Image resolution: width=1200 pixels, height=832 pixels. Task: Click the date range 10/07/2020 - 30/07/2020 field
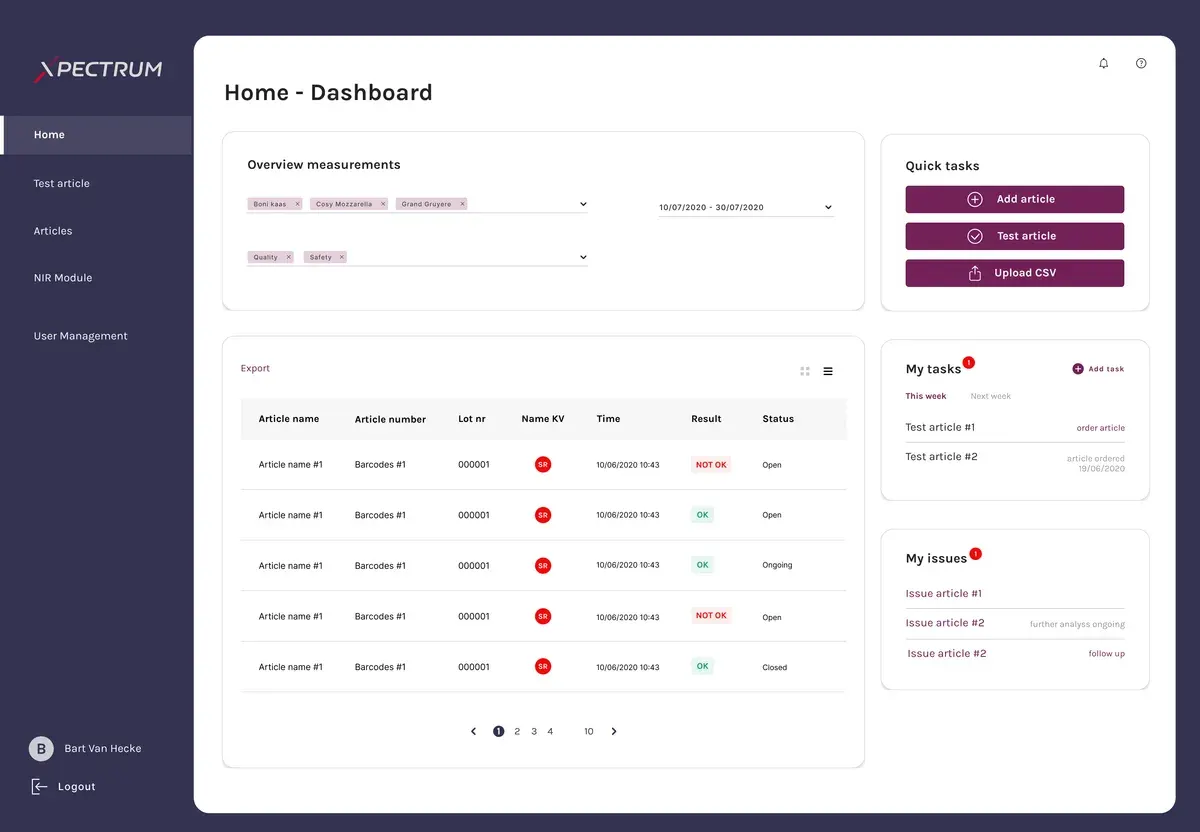click(746, 207)
